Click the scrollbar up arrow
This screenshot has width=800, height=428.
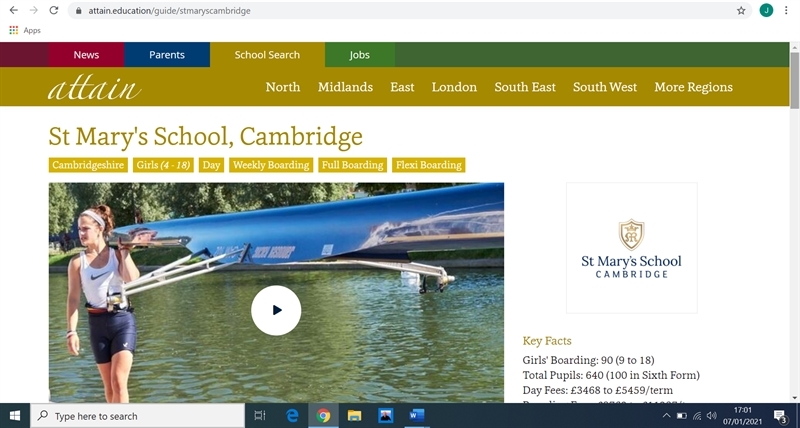pyautogui.click(x=794, y=47)
